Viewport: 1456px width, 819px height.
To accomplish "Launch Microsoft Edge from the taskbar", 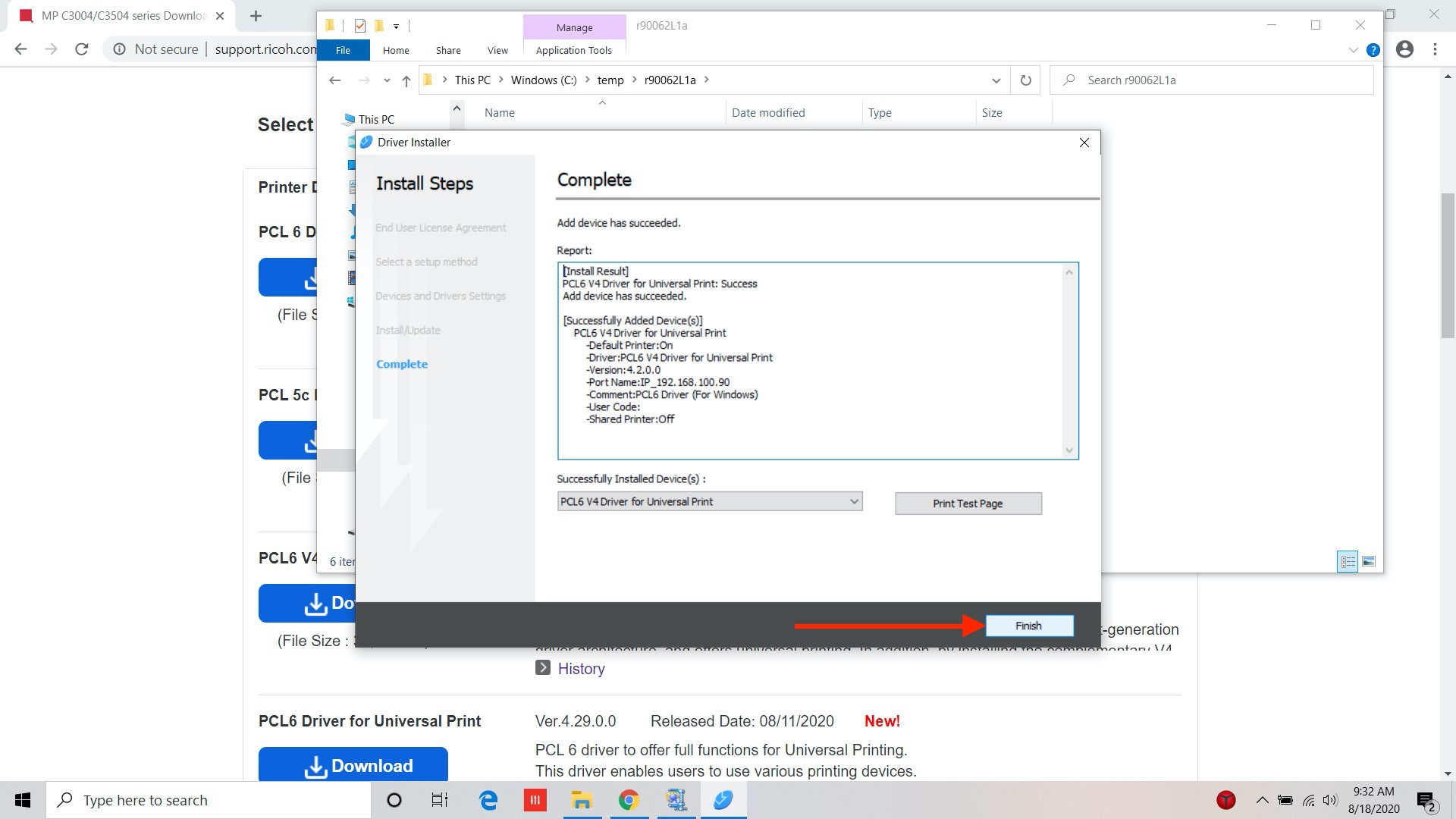I will [488, 800].
